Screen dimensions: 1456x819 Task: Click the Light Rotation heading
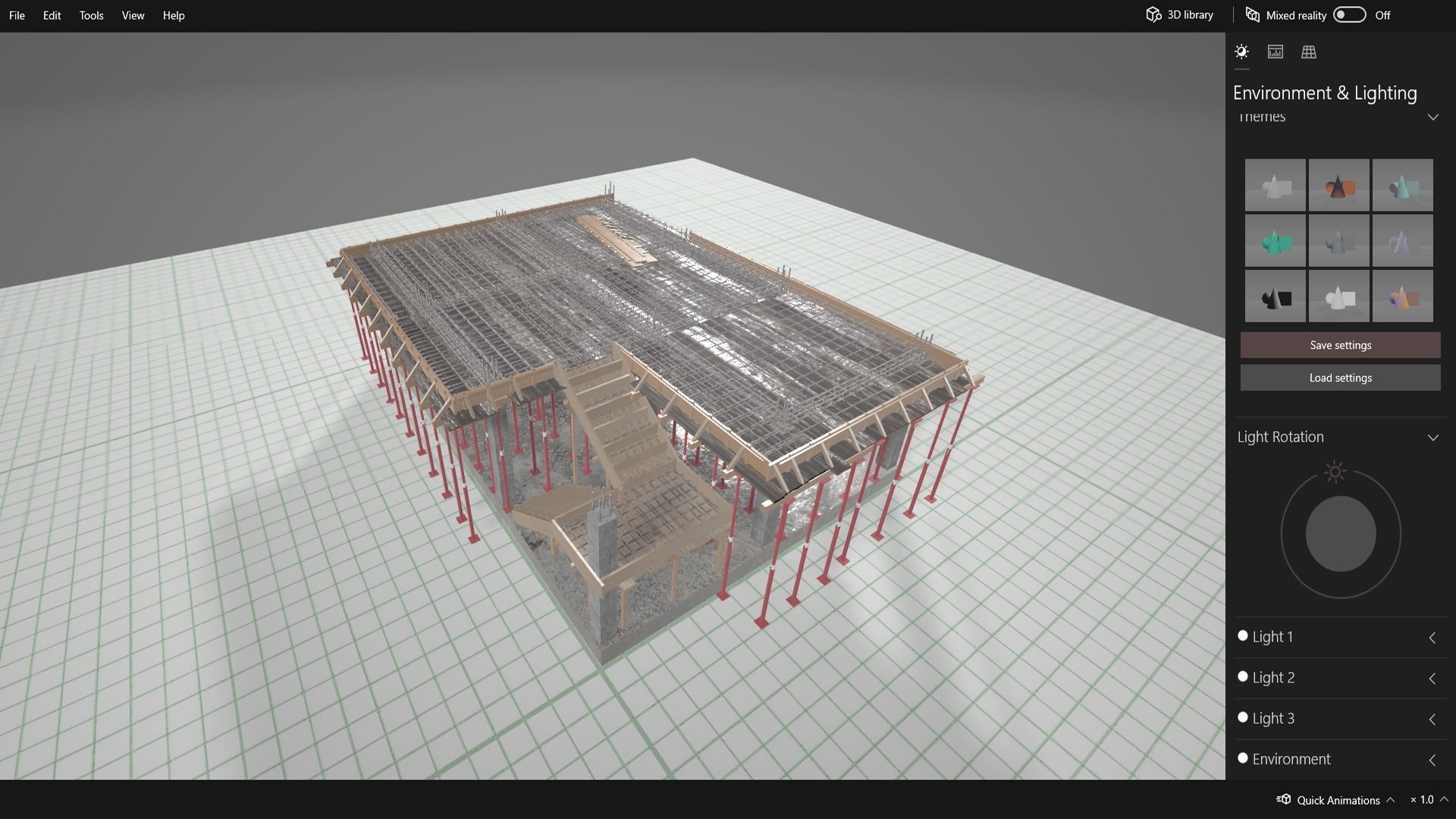[1281, 437]
